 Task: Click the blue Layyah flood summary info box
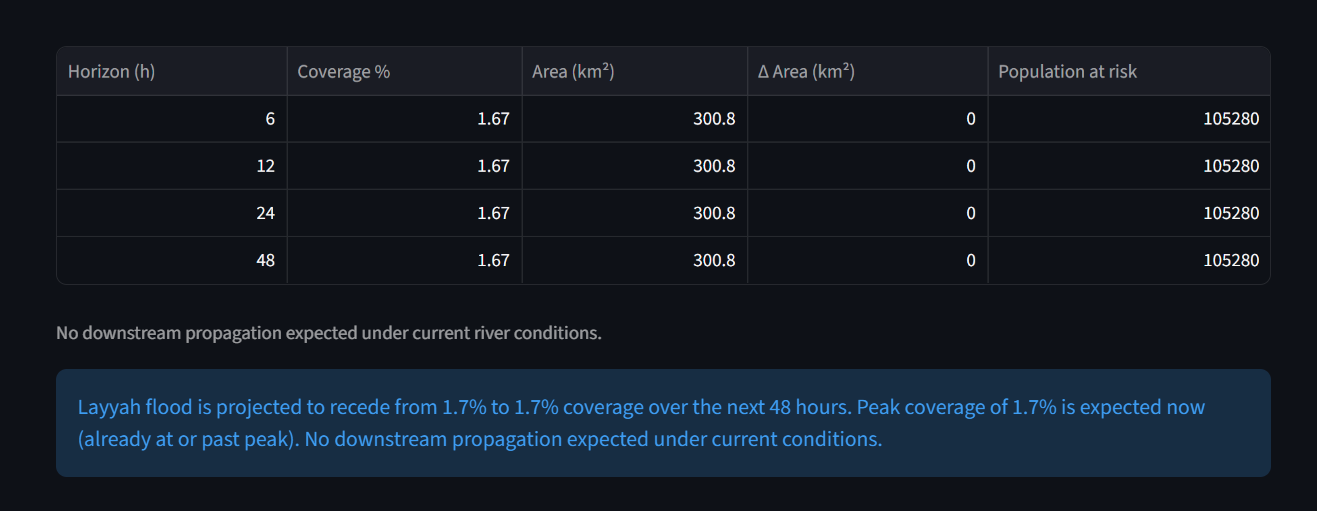pyautogui.click(x=663, y=423)
